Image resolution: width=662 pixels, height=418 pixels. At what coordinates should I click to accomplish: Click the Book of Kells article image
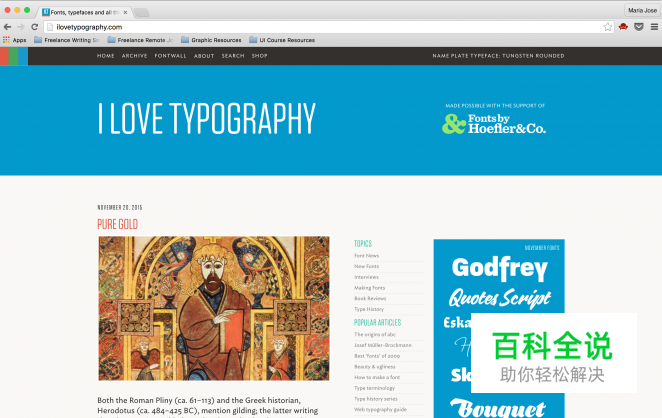pos(213,308)
